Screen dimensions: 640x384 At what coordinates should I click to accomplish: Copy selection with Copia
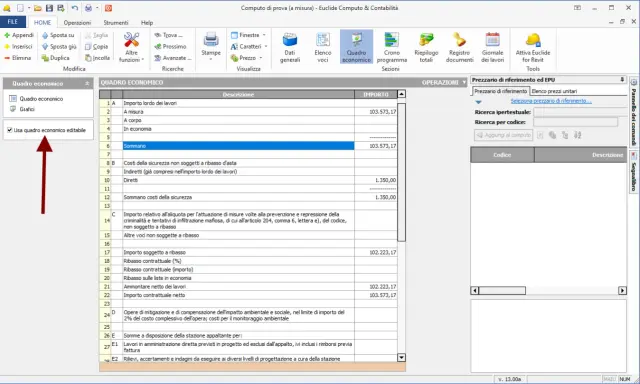click(97, 47)
